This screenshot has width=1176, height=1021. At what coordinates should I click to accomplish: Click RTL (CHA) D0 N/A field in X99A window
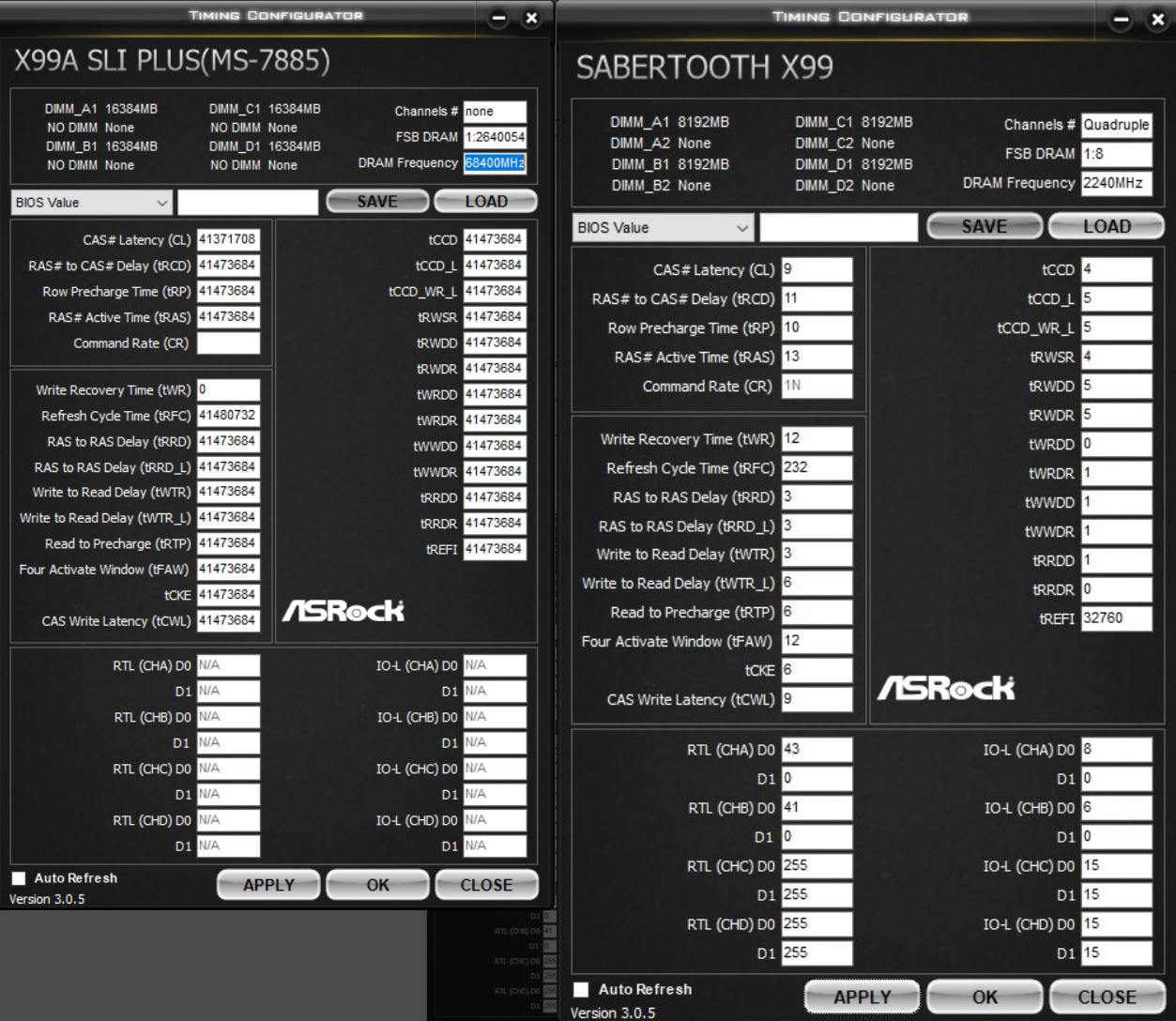tap(228, 665)
